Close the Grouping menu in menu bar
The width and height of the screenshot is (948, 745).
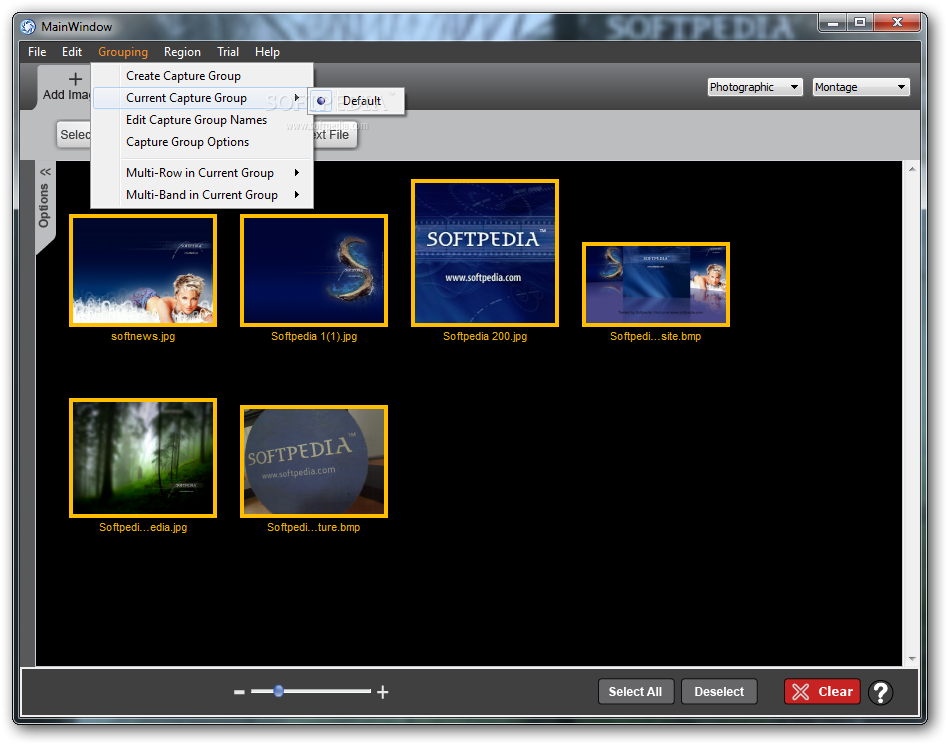[x=123, y=52]
